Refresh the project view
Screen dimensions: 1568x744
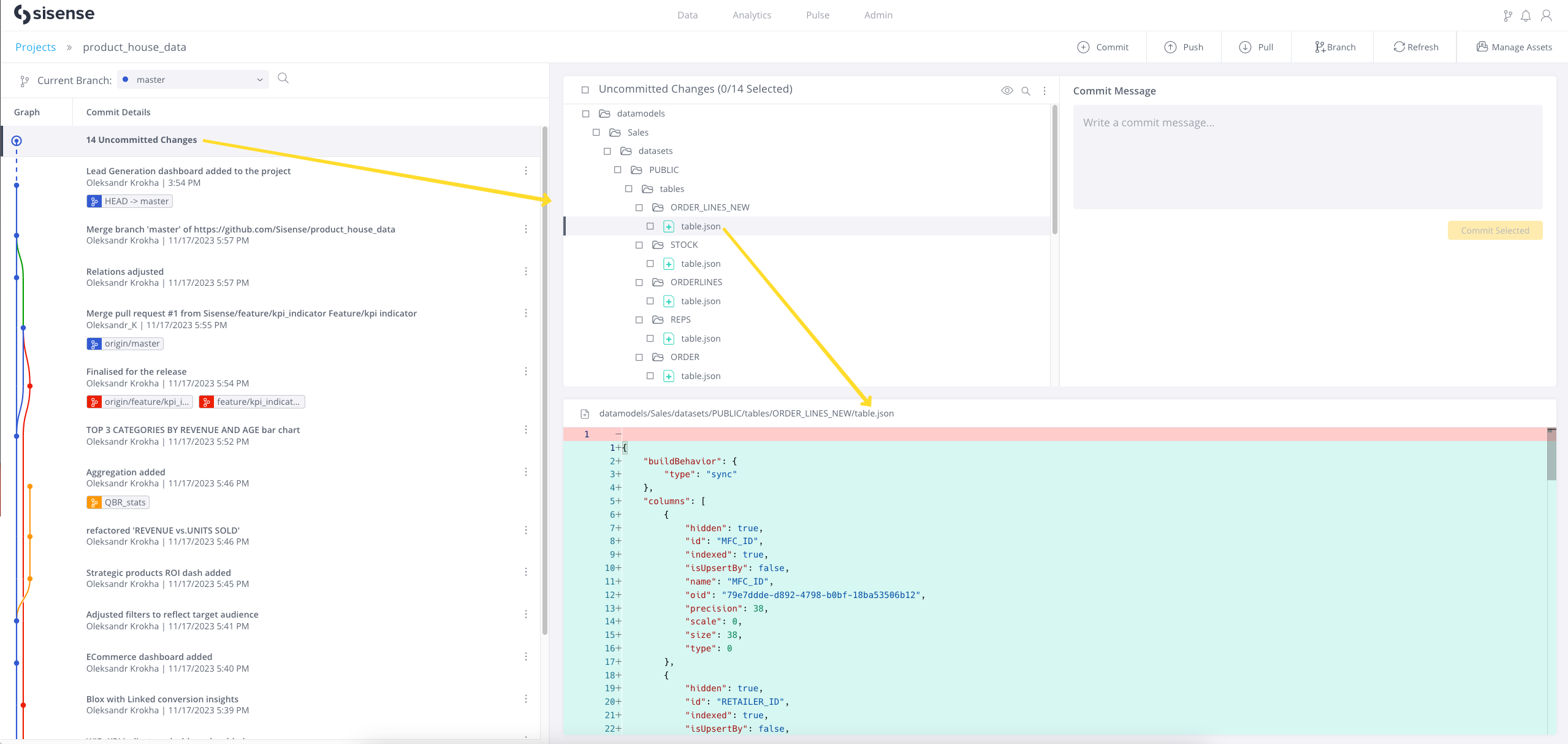(x=1415, y=47)
